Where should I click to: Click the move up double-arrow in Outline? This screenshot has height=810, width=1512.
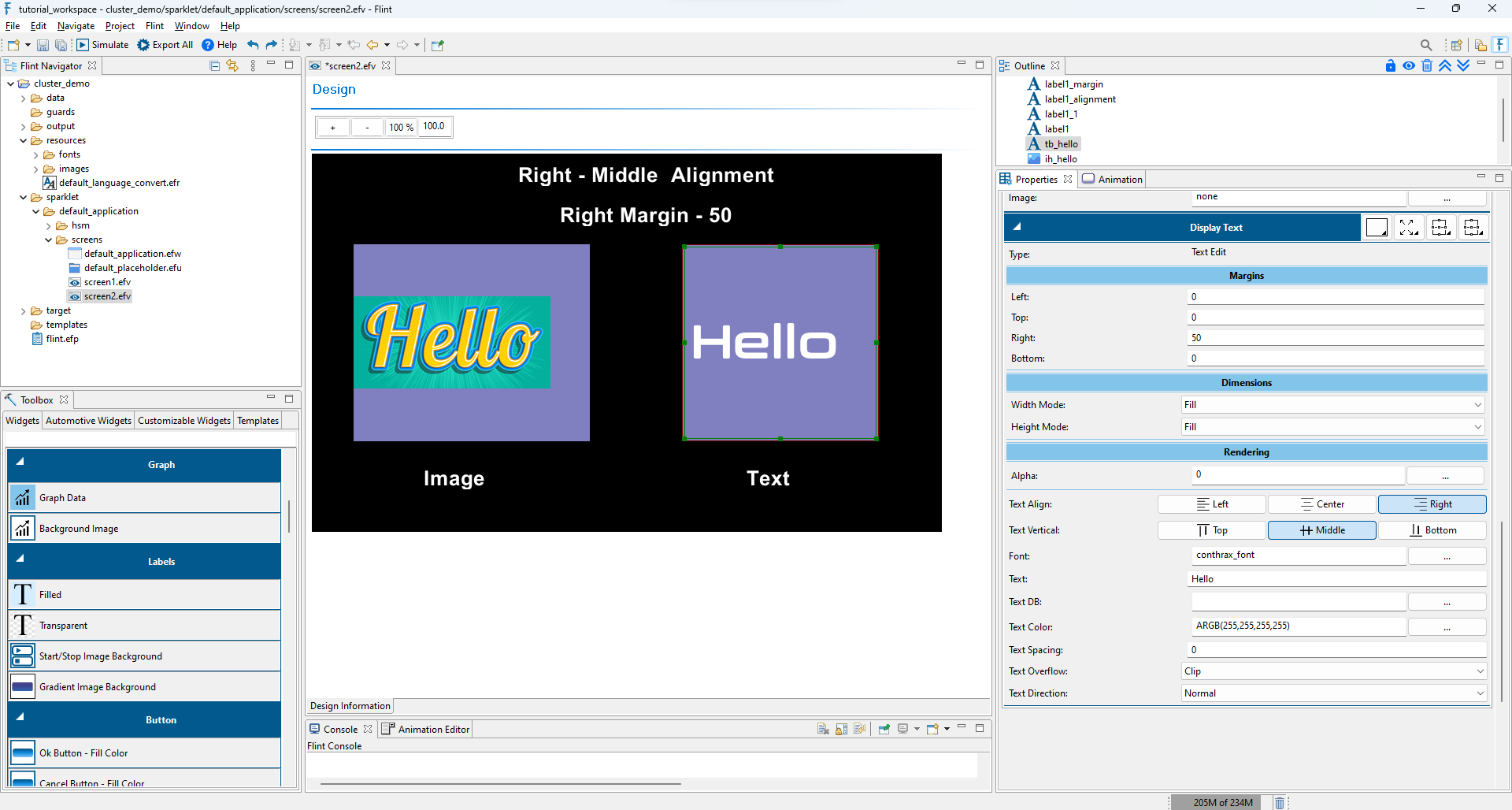1445,65
